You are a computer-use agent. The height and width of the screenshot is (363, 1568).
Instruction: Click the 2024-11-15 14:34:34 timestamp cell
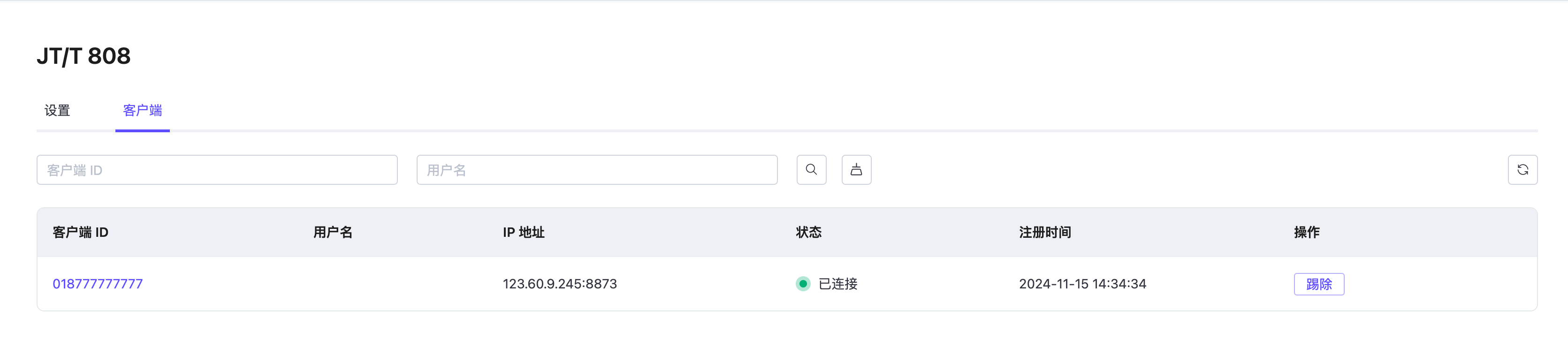(x=1082, y=284)
